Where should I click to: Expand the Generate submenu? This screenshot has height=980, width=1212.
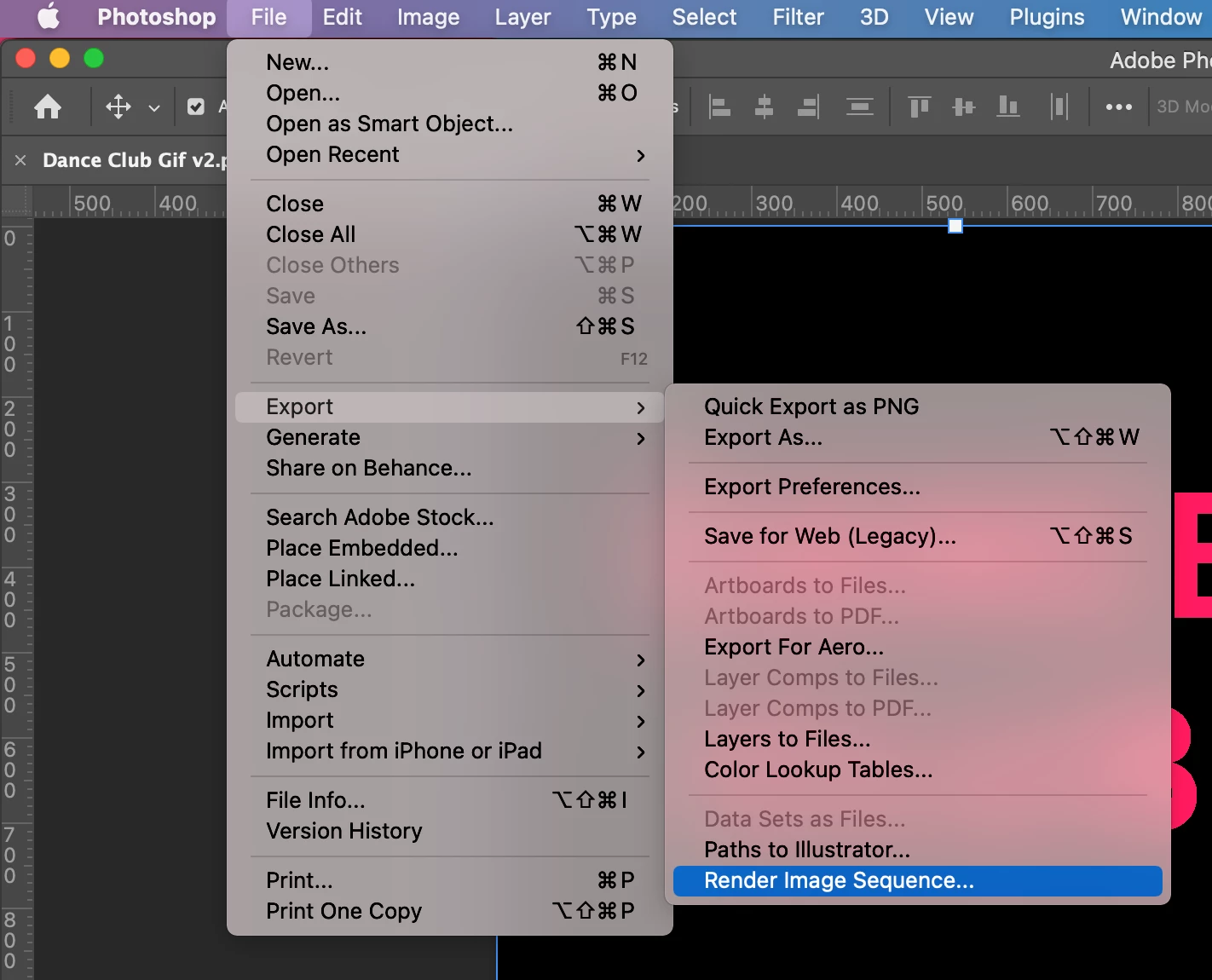(x=450, y=437)
